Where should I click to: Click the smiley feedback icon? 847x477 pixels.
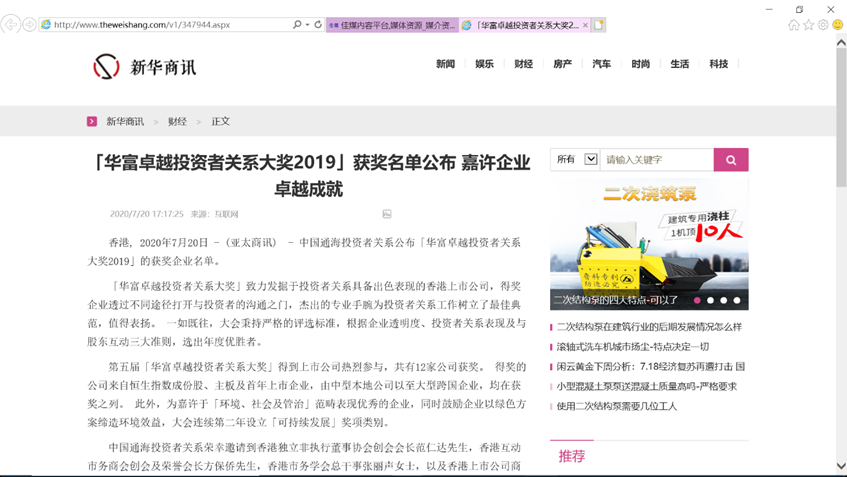pos(838,25)
